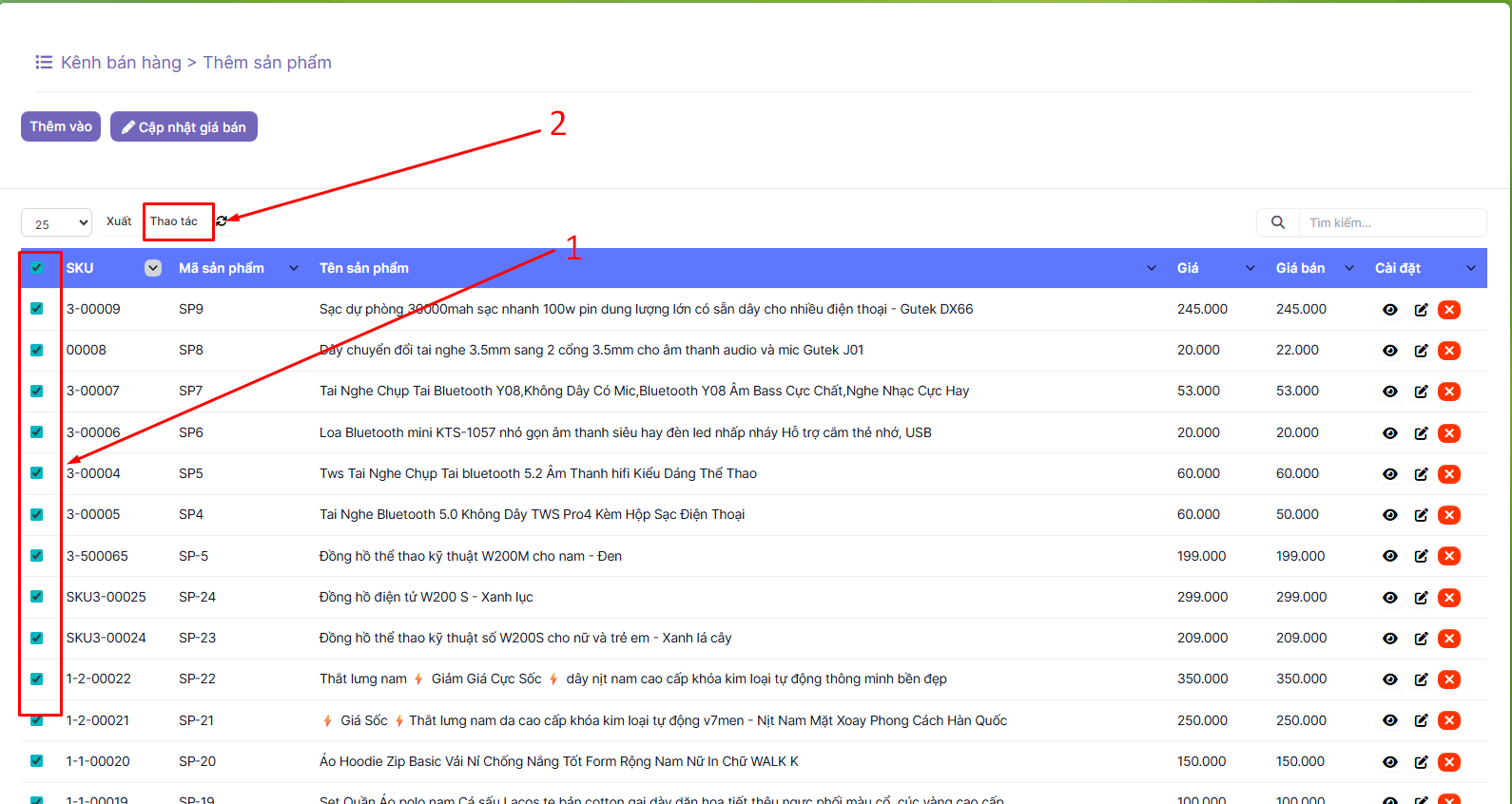1512x804 pixels.
Task: Click the search magnifier icon
Action: [x=1278, y=222]
